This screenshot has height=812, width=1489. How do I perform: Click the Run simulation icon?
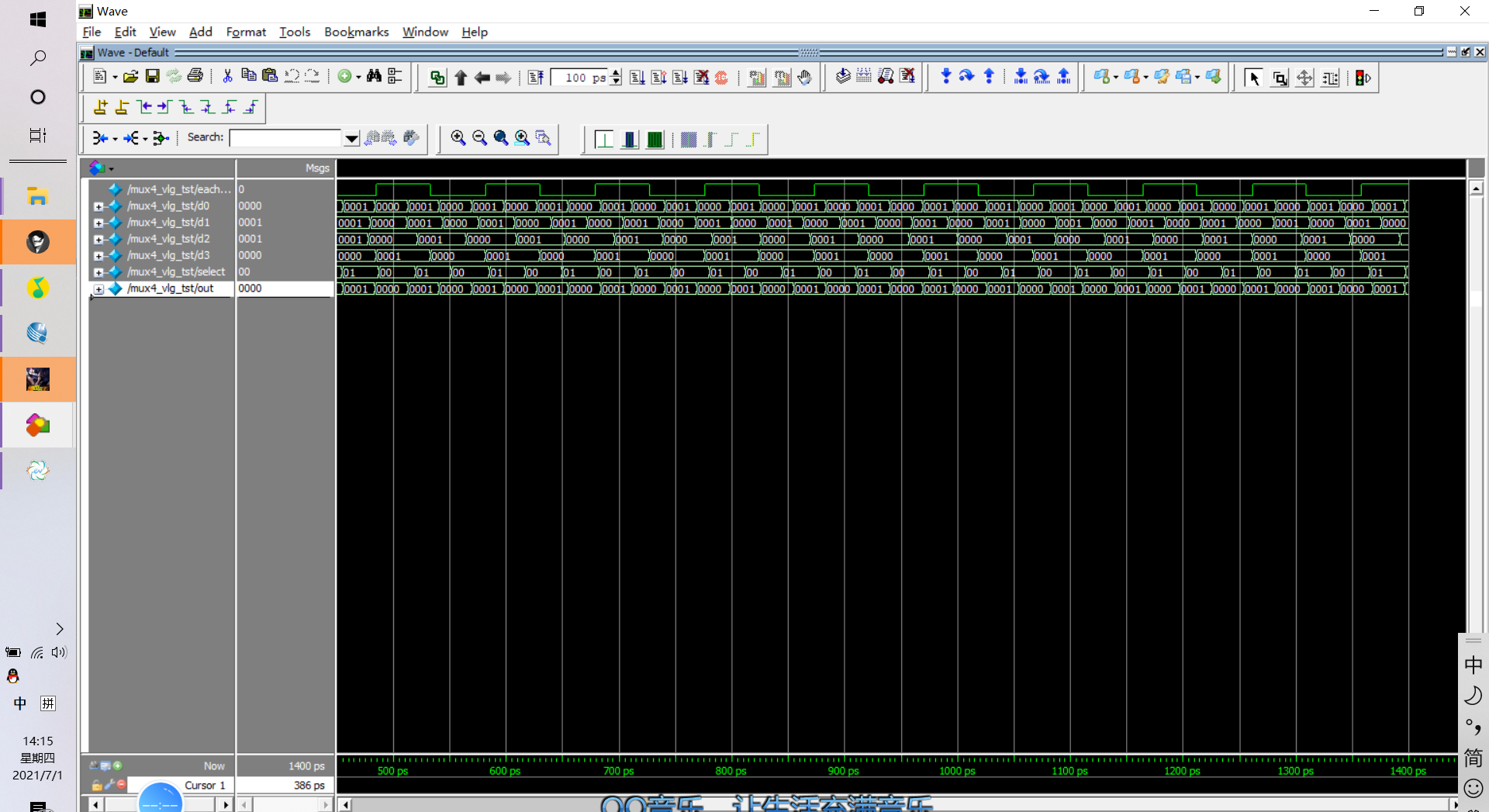[637, 78]
